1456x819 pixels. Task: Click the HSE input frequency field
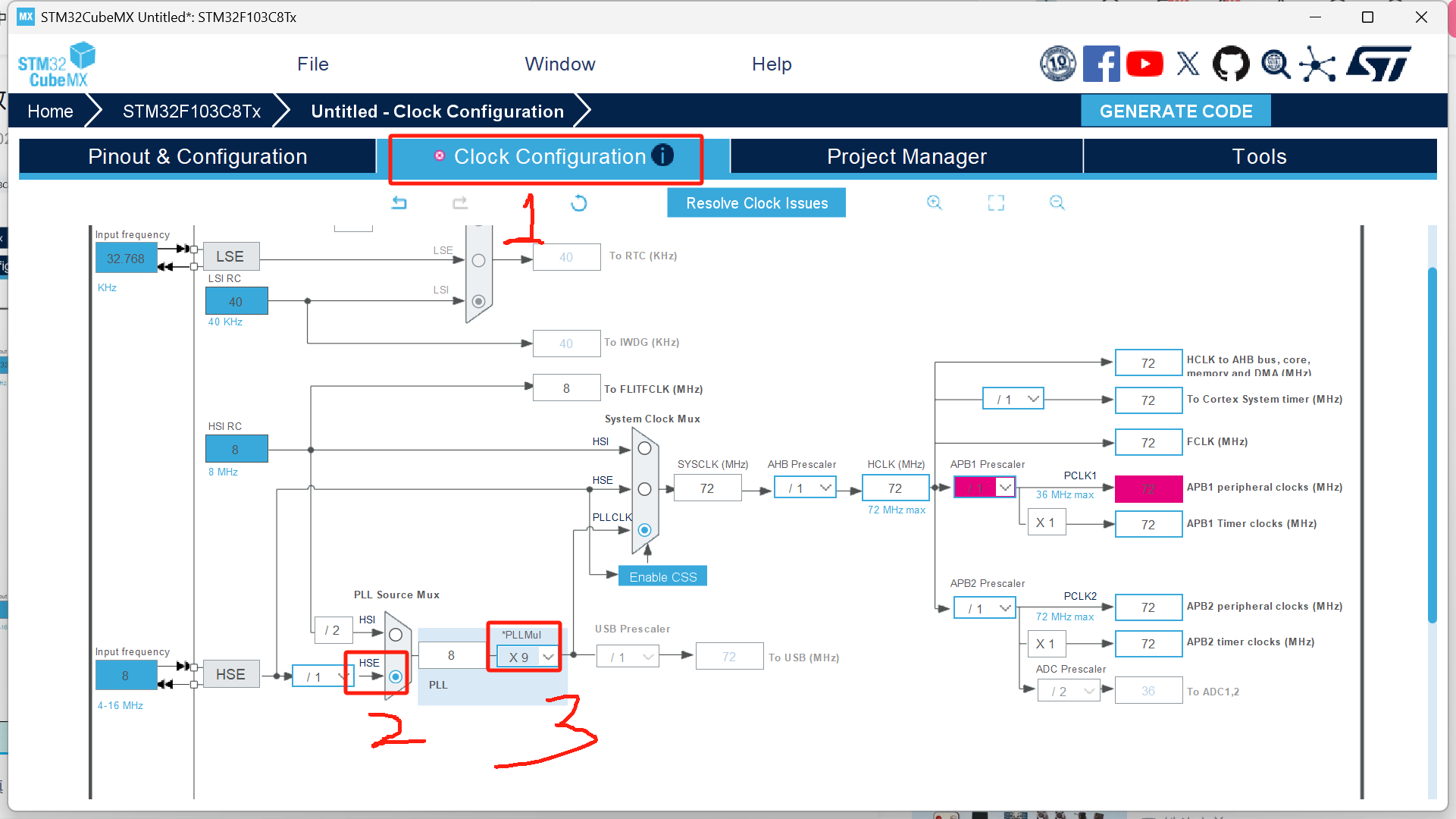click(x=126, y=676)
